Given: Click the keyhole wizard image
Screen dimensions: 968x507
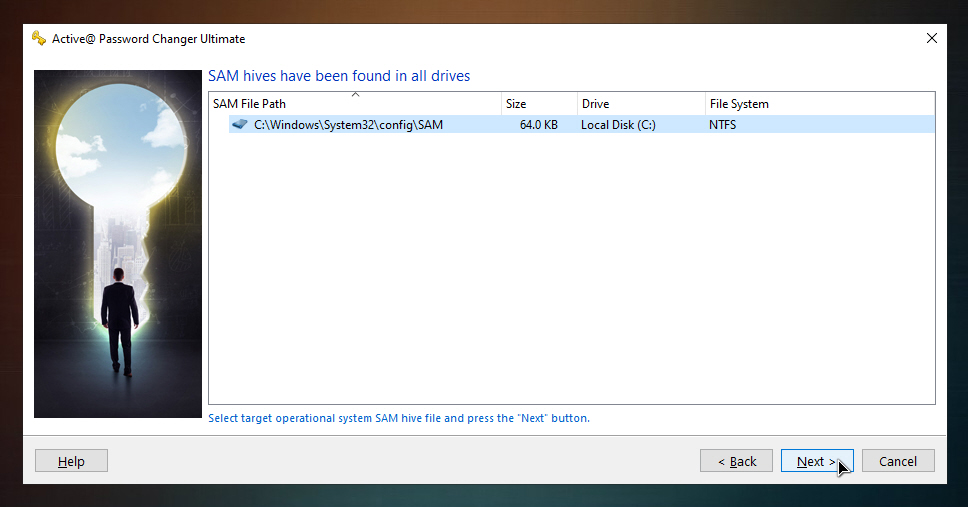Looking at the screenshot, I should click(x=118, y=244).
